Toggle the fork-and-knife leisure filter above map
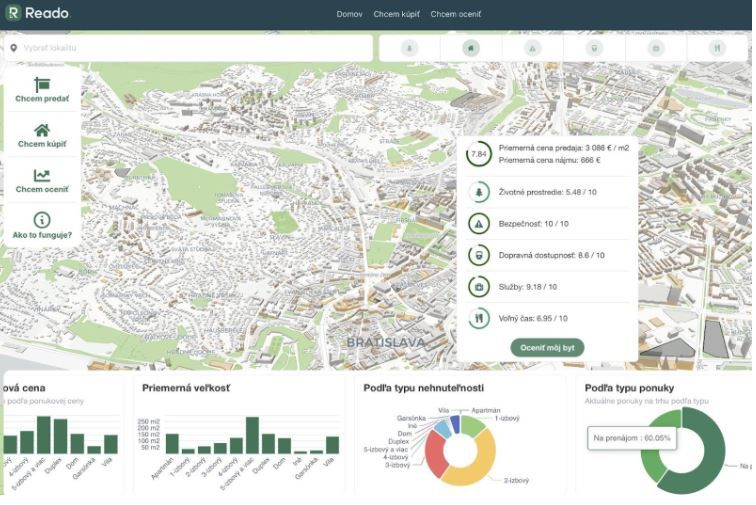The height and width of the screenshot is (505, 756). [x=716, y=48]
